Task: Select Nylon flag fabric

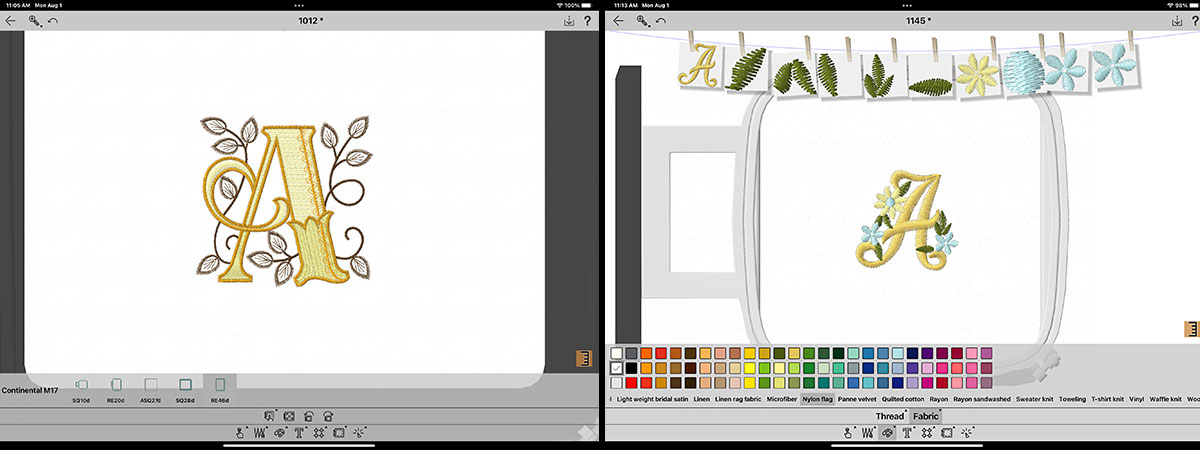Action: [817, 399]
